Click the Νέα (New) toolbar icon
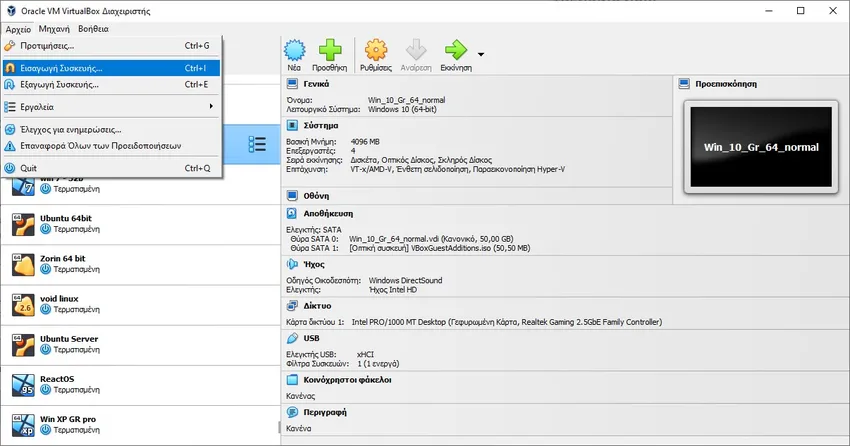The height and width of the screenshot is (446, 850). pyautogui.click(x=294, y=50)
